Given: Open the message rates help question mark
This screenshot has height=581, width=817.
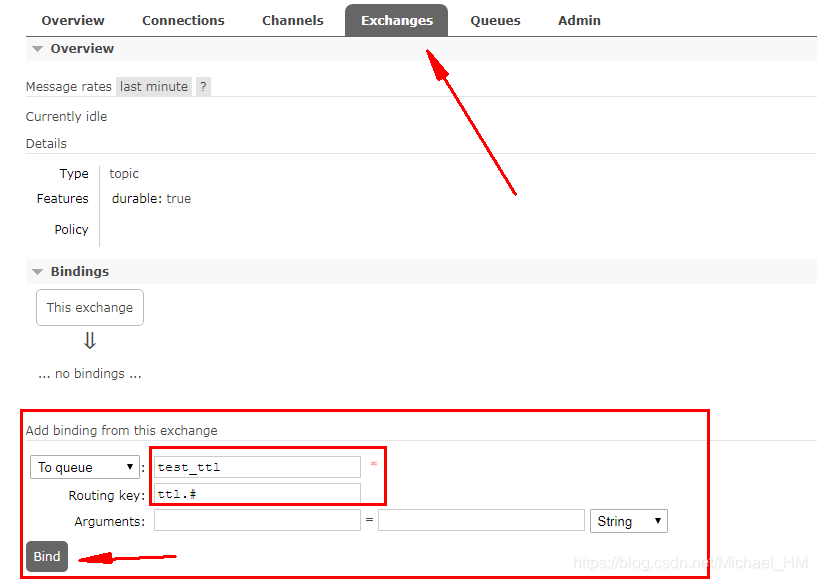Looking at the screenshot, I should (203, 86).
